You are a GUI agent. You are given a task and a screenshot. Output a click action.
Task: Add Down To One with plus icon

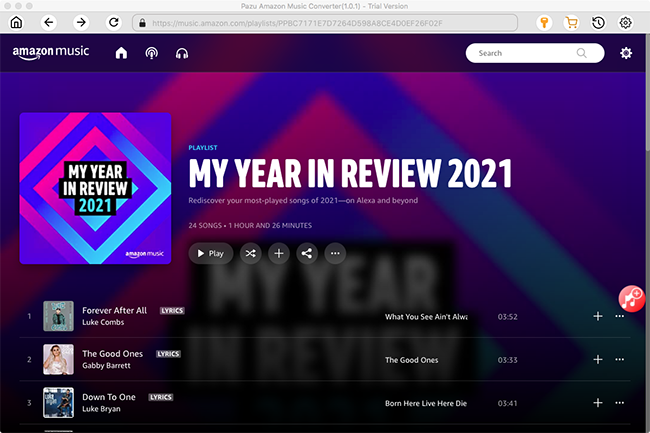(598, 402)
